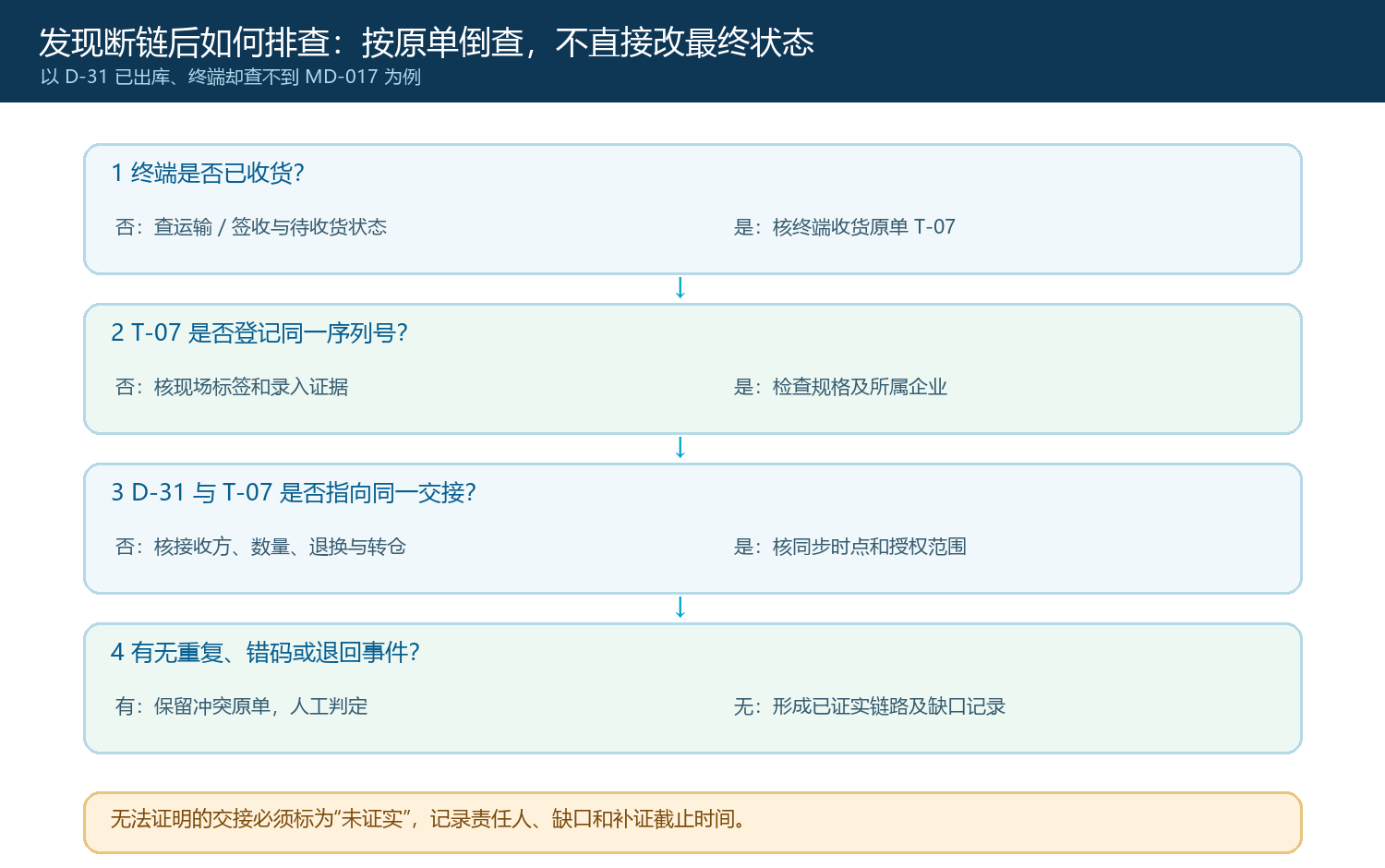Image resolution: width=1385 pixels, height=868 pixels.
Task: Select subtitle mentioning D-31 and MD-017
Action: (x=231, y=77)
